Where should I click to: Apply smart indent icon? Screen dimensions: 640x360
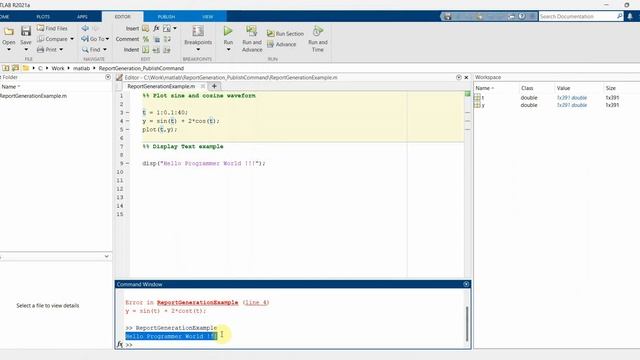[x=146, y=50]
